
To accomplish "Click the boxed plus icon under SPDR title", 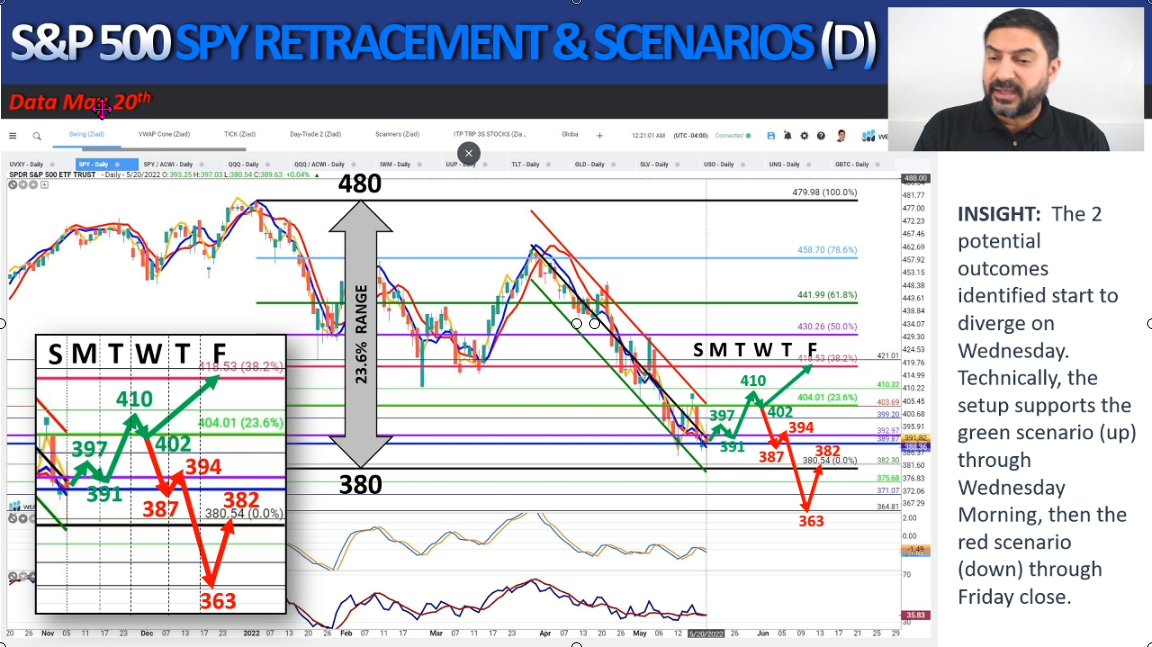I will (x=45, y=185).
